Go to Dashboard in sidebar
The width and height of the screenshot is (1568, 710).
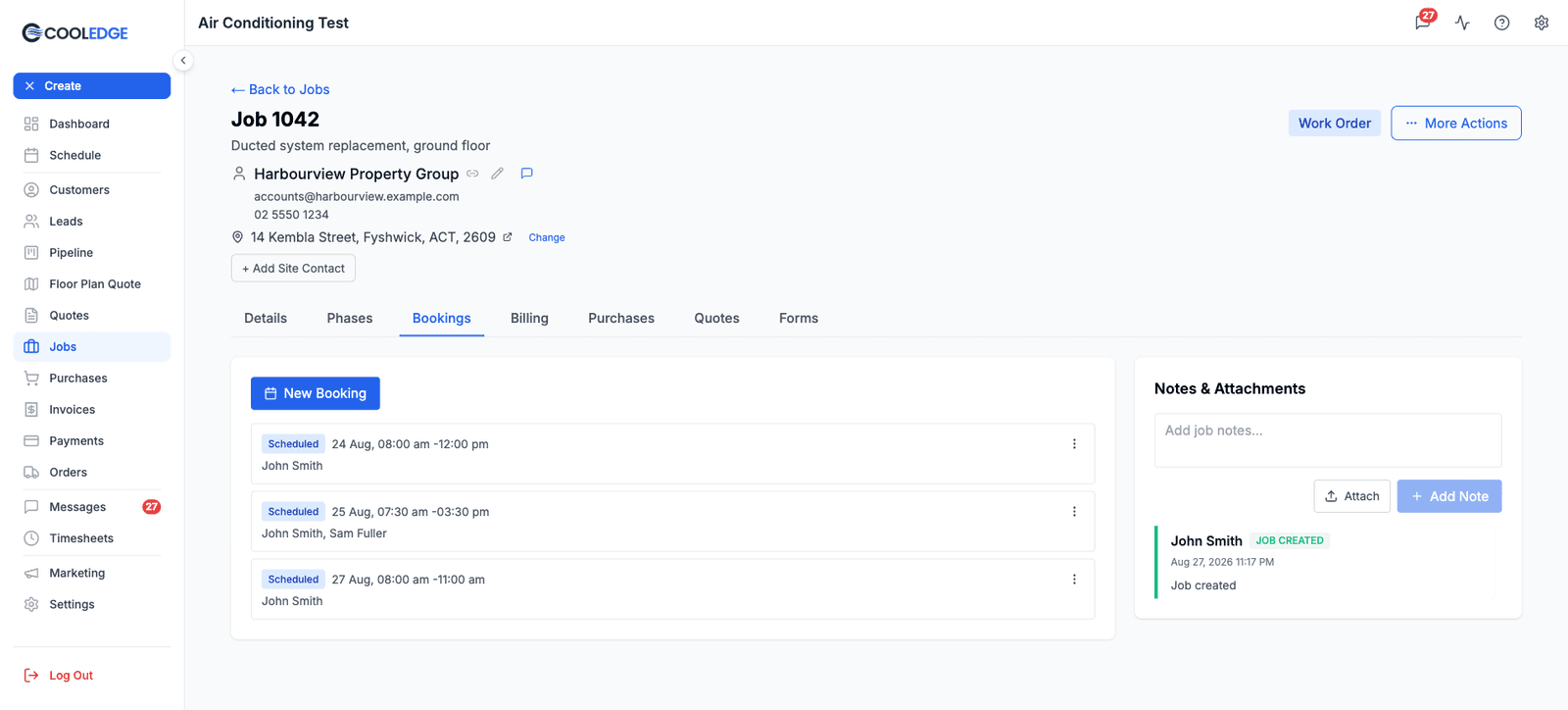click(92, 124)
